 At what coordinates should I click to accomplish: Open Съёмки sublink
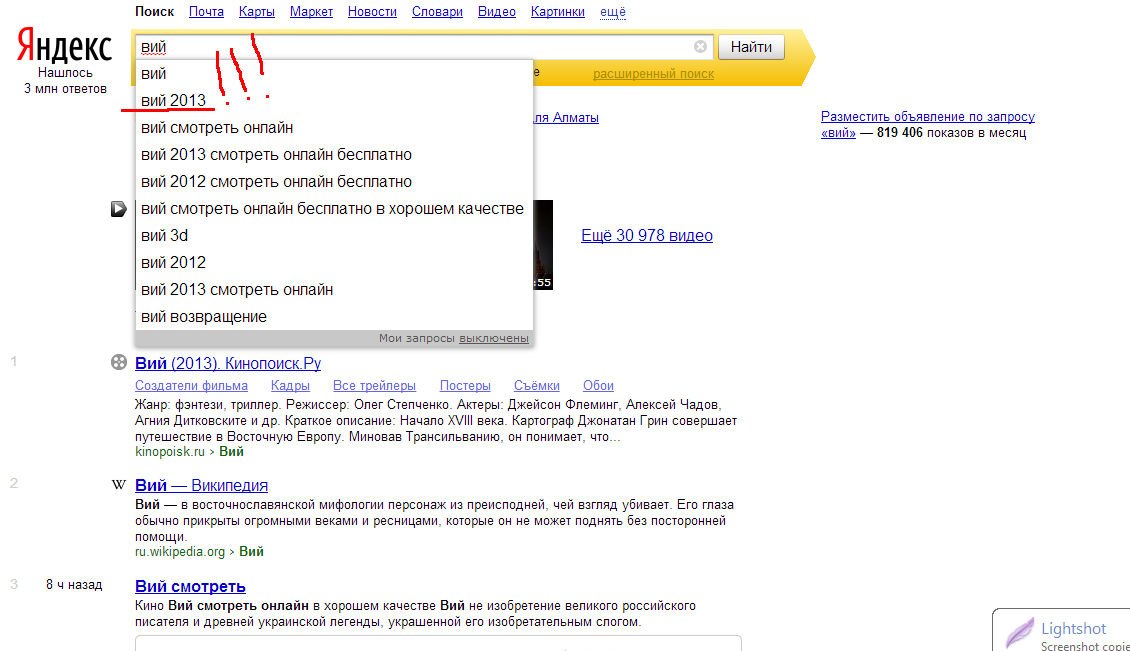pyautogui.click(x=536, y=386)
